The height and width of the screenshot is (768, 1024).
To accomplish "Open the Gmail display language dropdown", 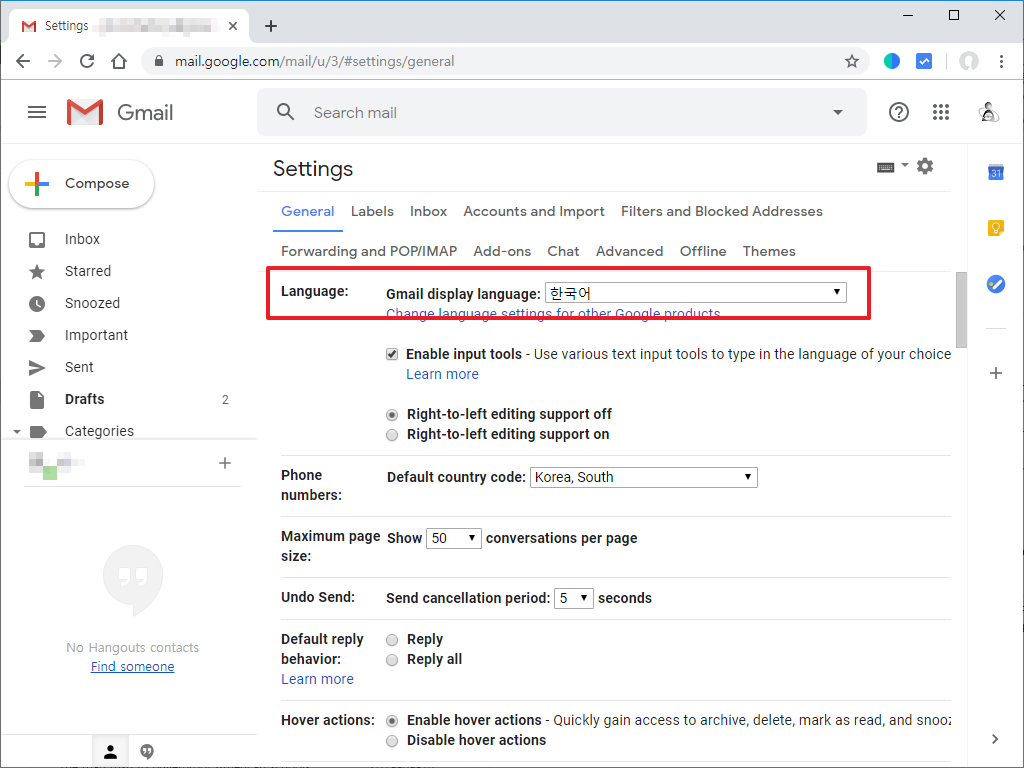I will 696,293.
